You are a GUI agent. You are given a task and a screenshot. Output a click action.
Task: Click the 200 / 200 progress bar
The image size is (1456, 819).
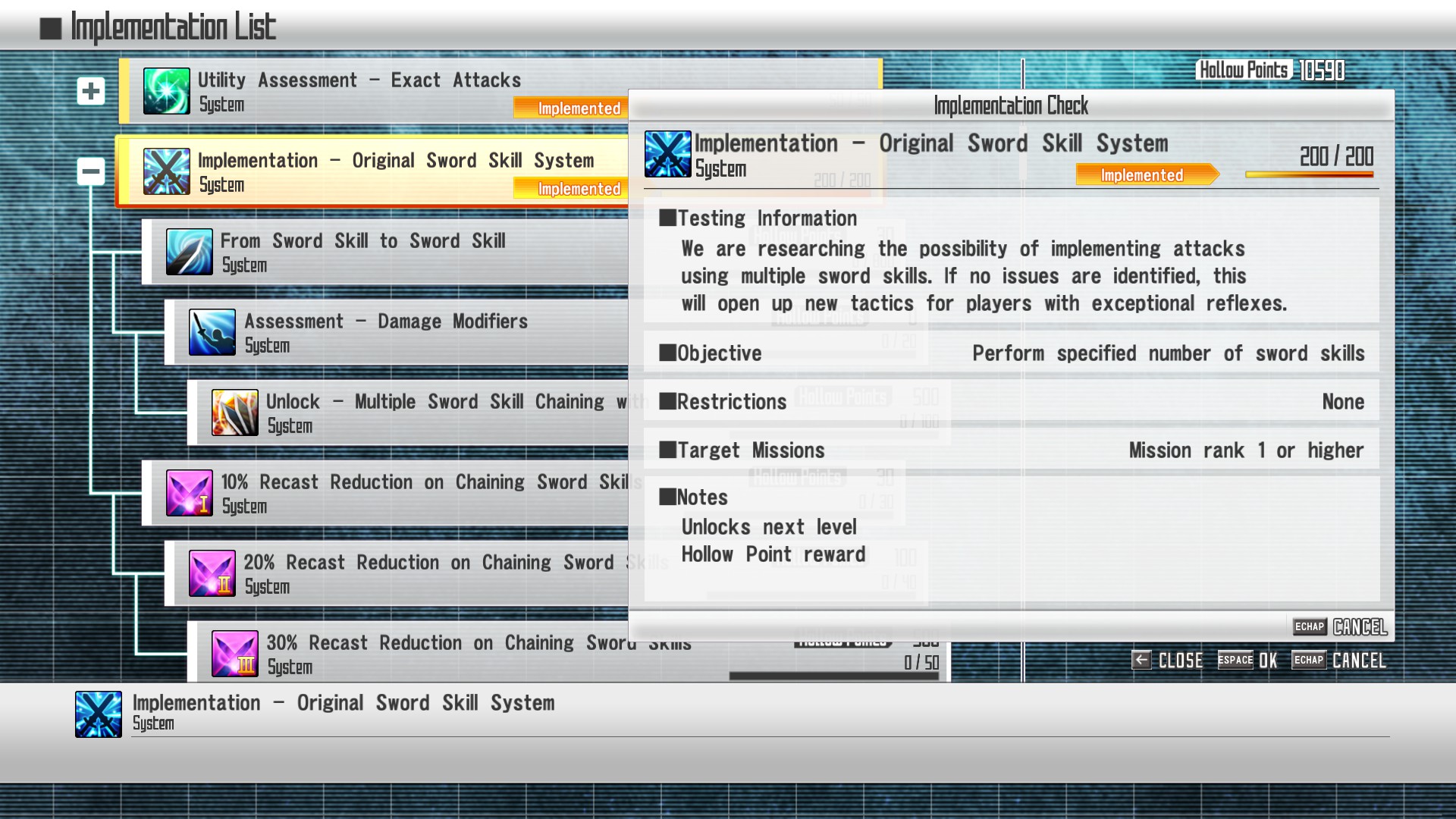pos(1309,174)
